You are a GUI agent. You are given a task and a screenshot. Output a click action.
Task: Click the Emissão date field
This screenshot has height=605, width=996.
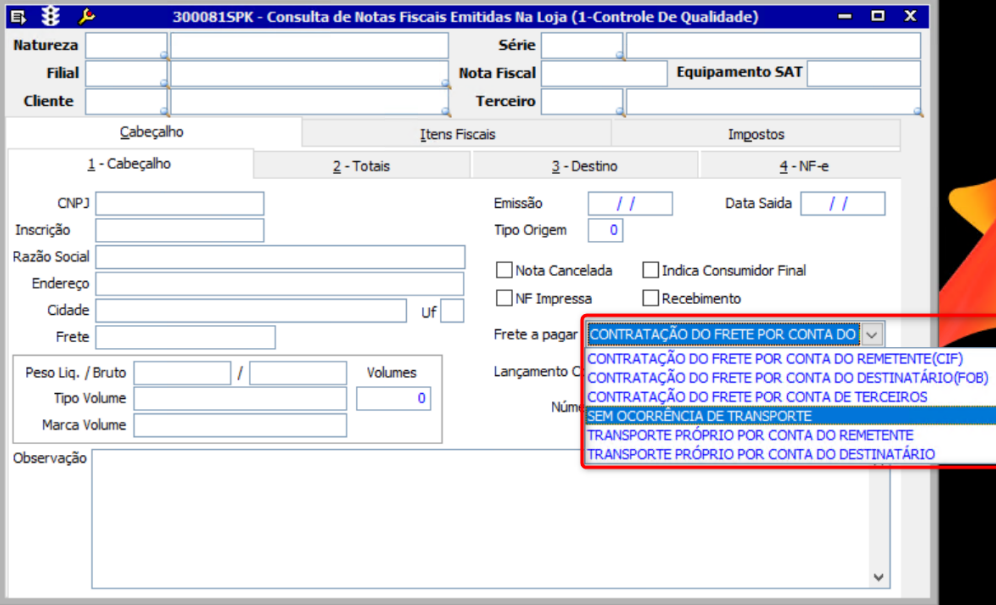[x=630, y=203]
